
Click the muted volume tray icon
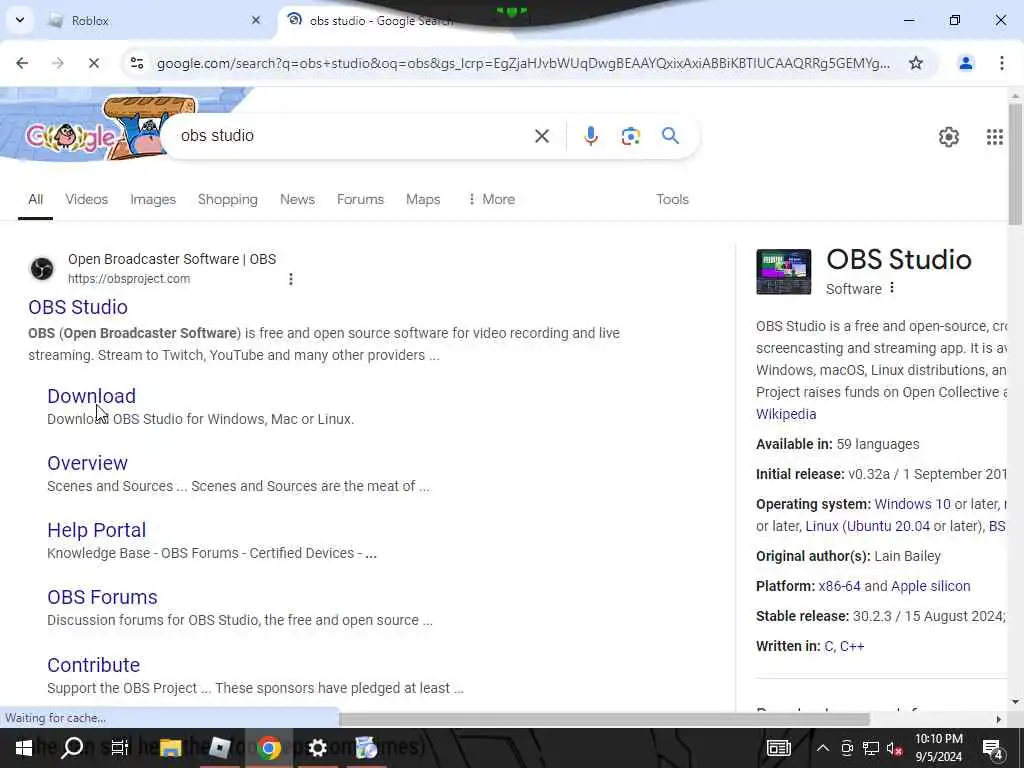coord(894,748)
